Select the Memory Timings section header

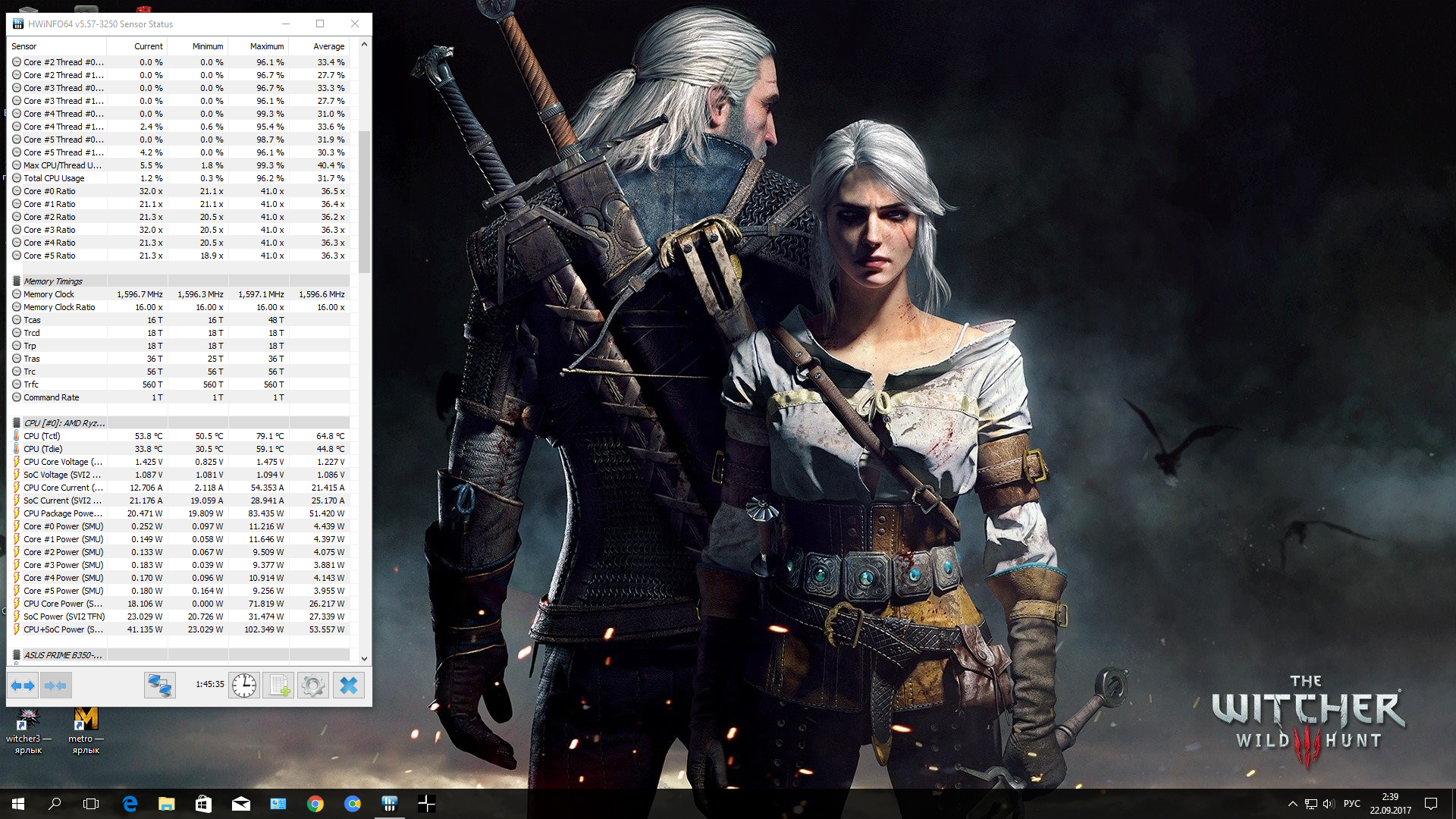point(53,281)
